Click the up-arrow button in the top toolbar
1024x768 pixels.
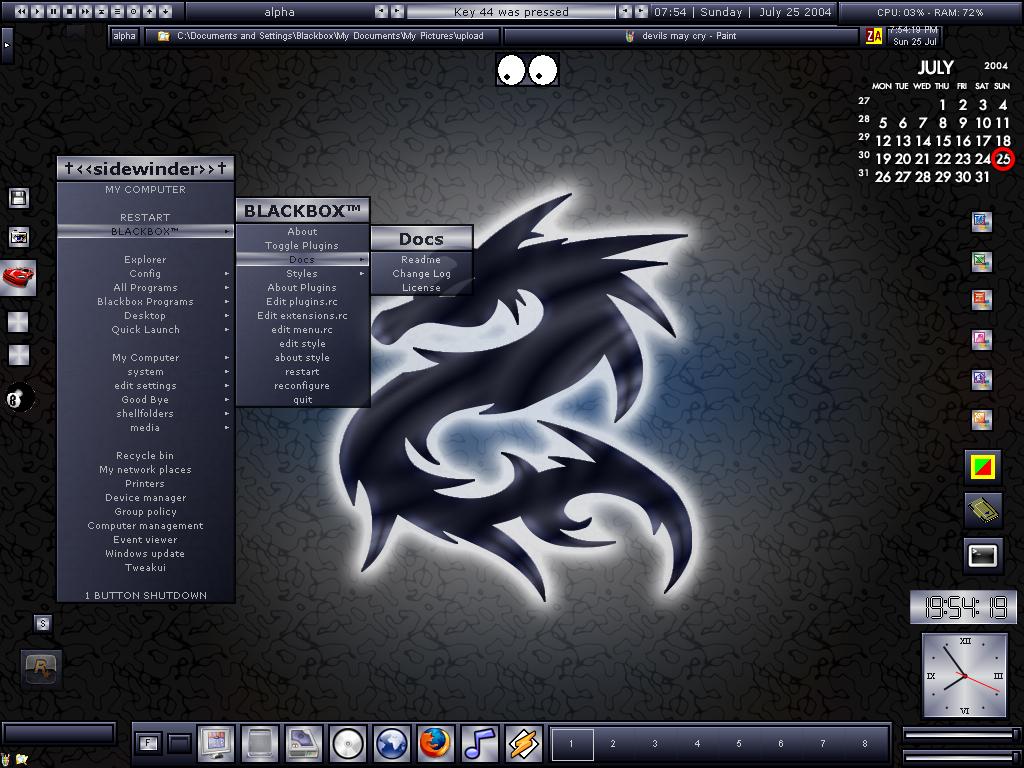(150, 11)
